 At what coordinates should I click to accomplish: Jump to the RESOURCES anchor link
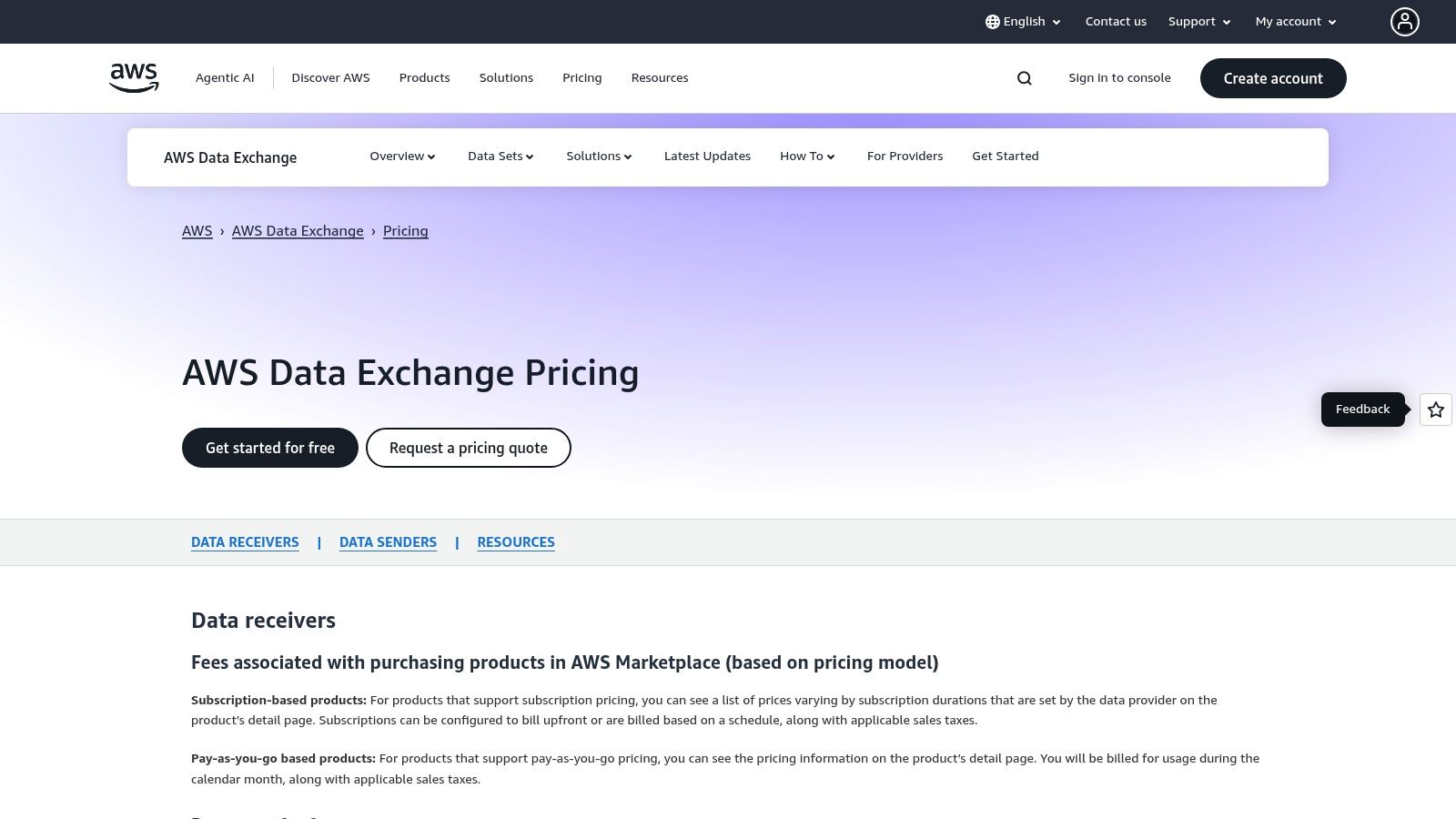pyautogui.click(x=516, y=542)
